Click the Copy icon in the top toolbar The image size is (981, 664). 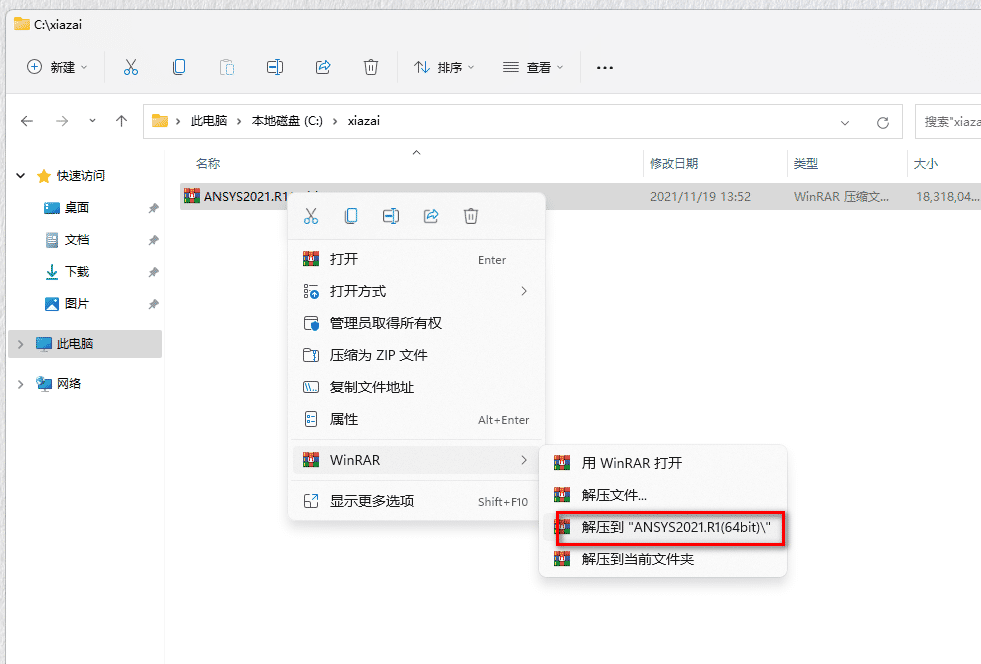[179, 67]
